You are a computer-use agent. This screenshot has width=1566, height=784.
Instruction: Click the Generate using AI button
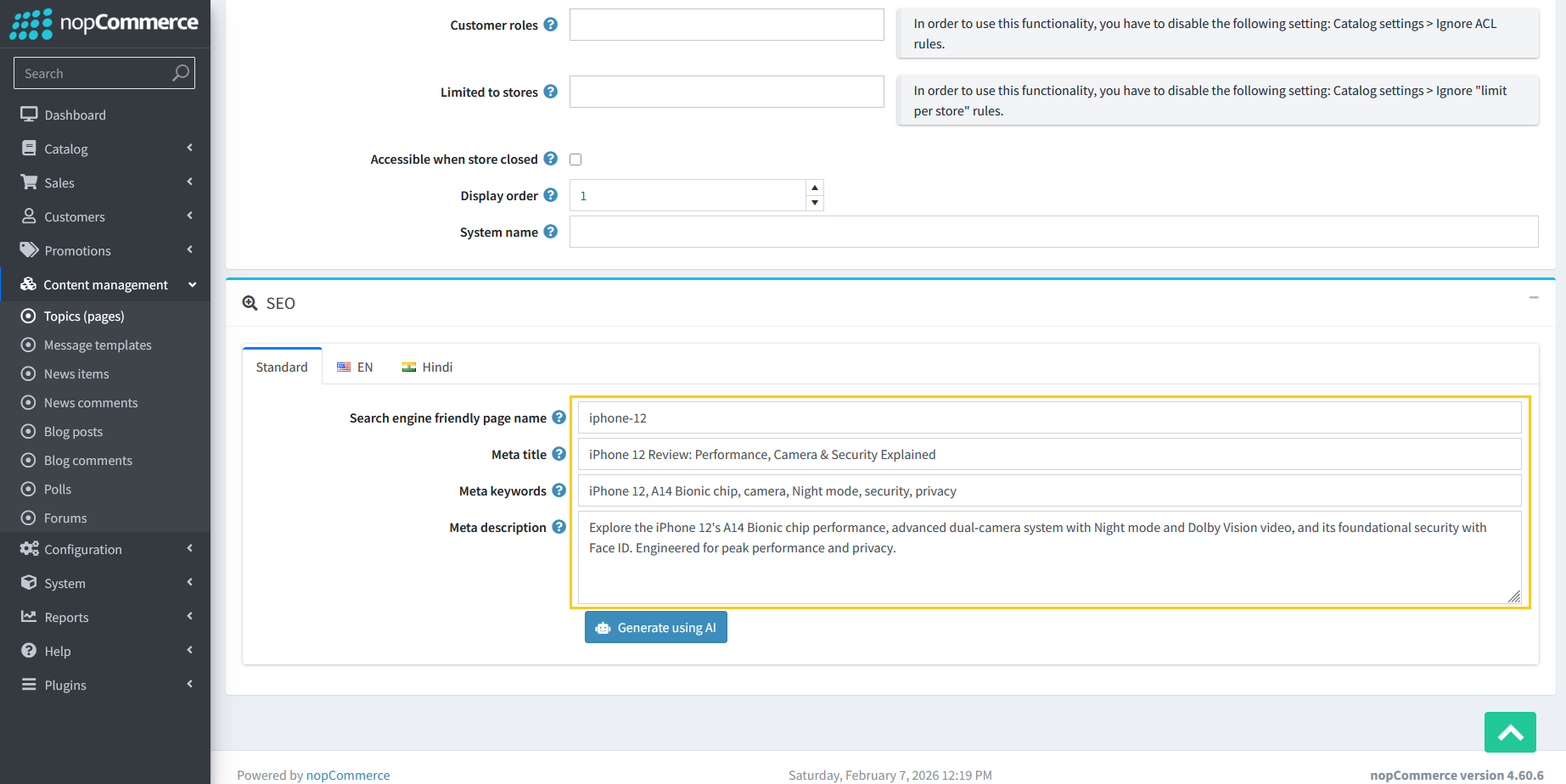coord(655,627)
